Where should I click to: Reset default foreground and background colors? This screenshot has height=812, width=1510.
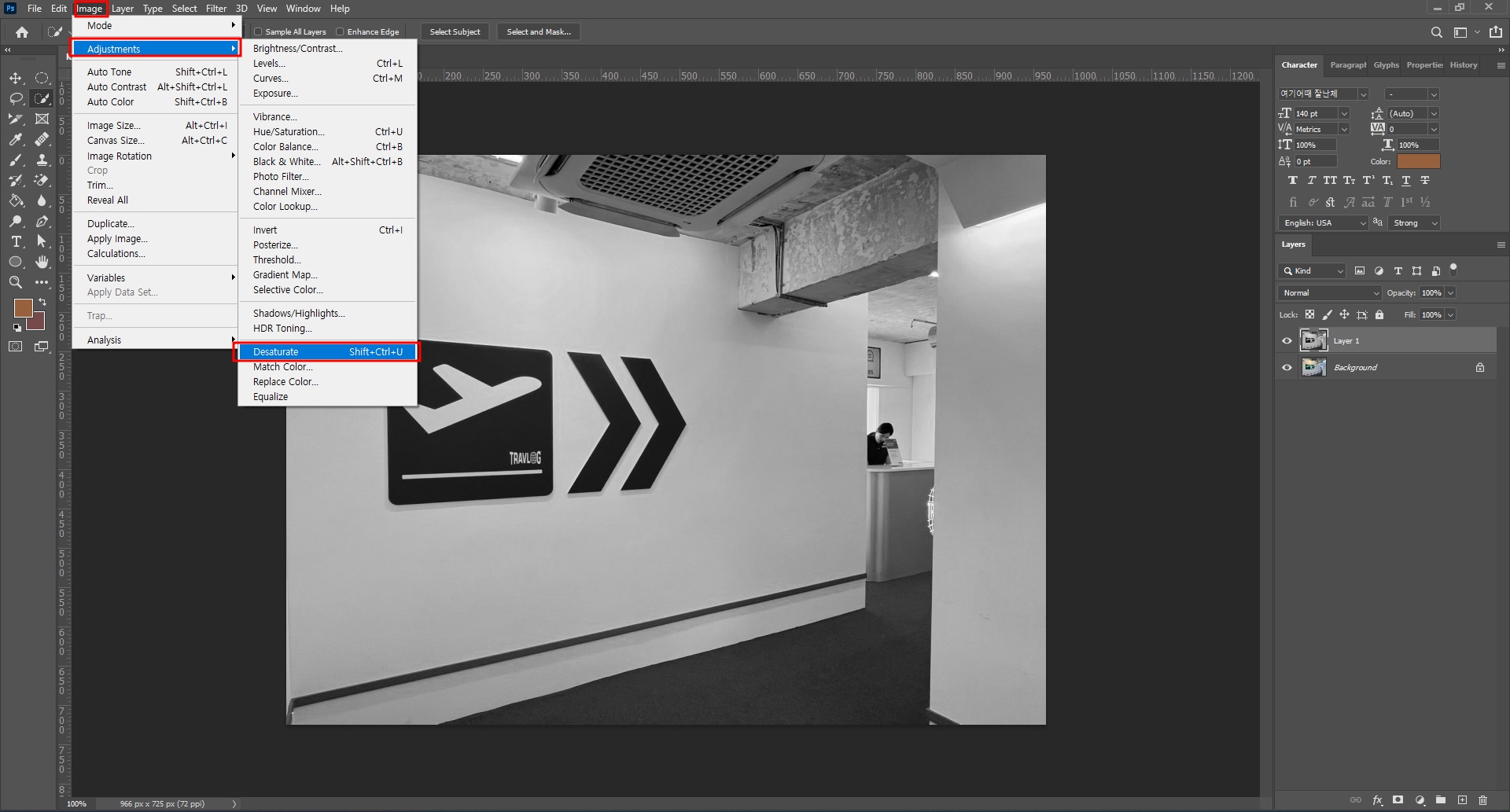point(17,327)
